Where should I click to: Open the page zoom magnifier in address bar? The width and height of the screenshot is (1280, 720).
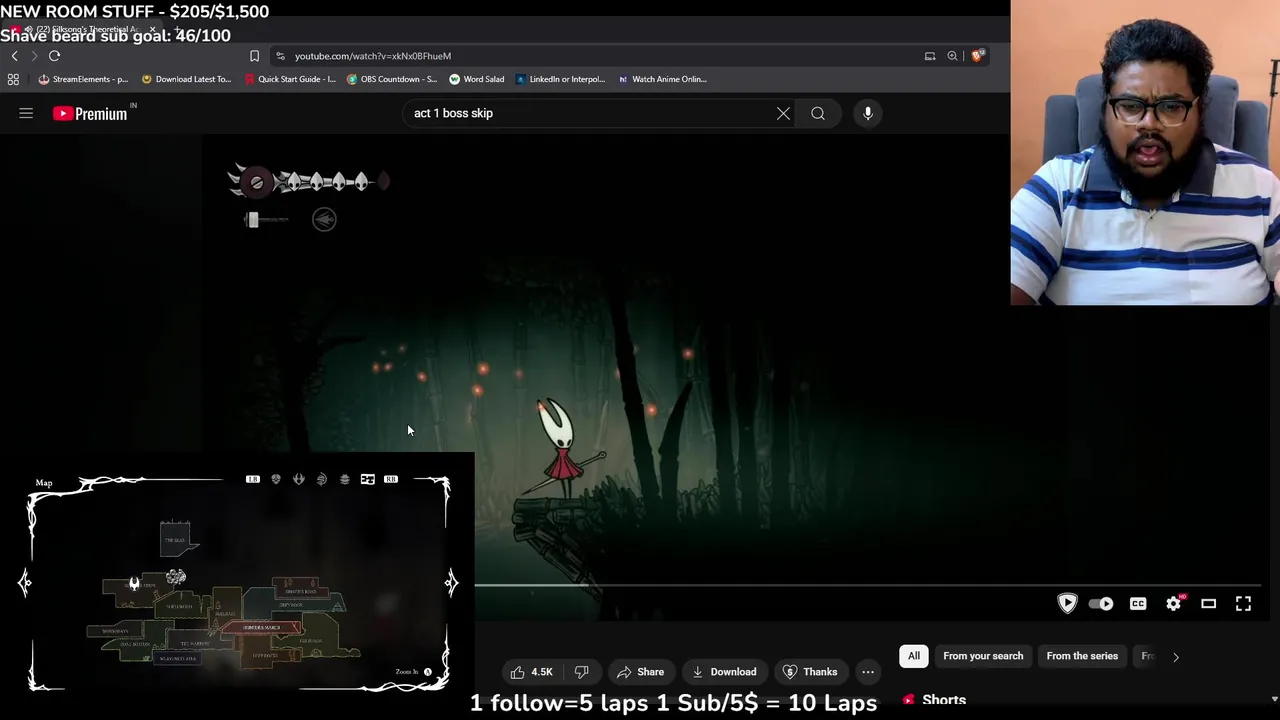(x=952, y=56)
